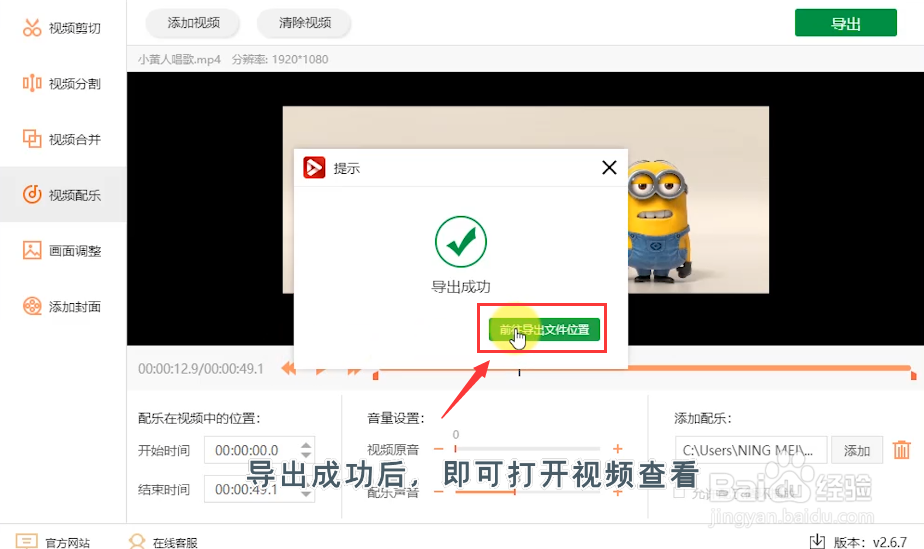Open the 视频合并 sidebar item
924x549 pixels.
(62, 139)
